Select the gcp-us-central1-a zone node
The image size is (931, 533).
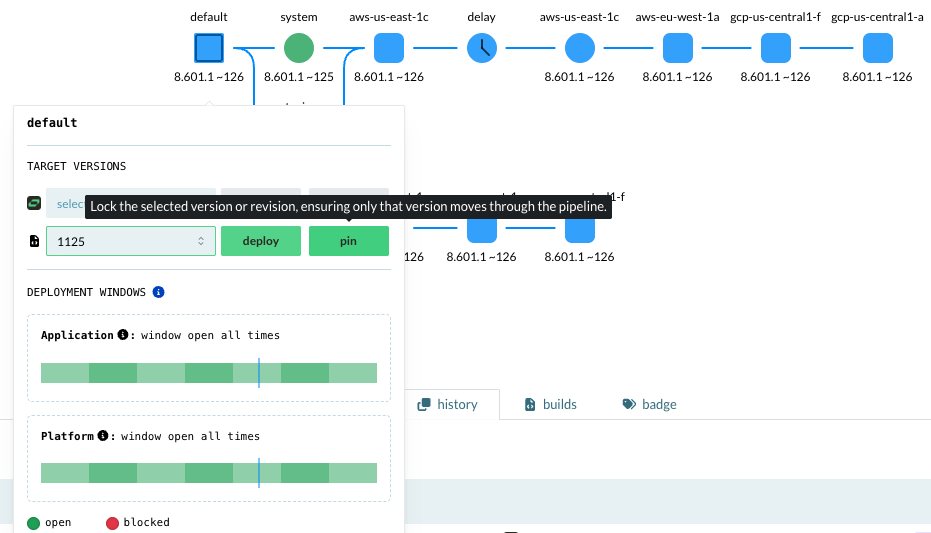click(878, 48)
